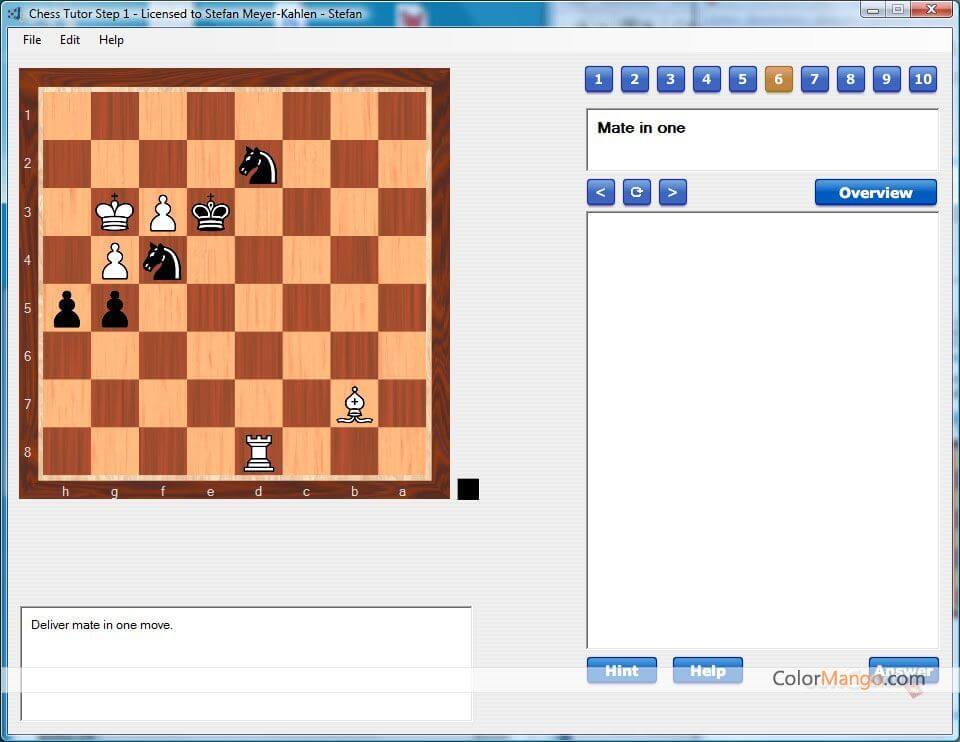Select the white pawn on f3
This screenshot has width=960, height=742.
click(163, 213)
